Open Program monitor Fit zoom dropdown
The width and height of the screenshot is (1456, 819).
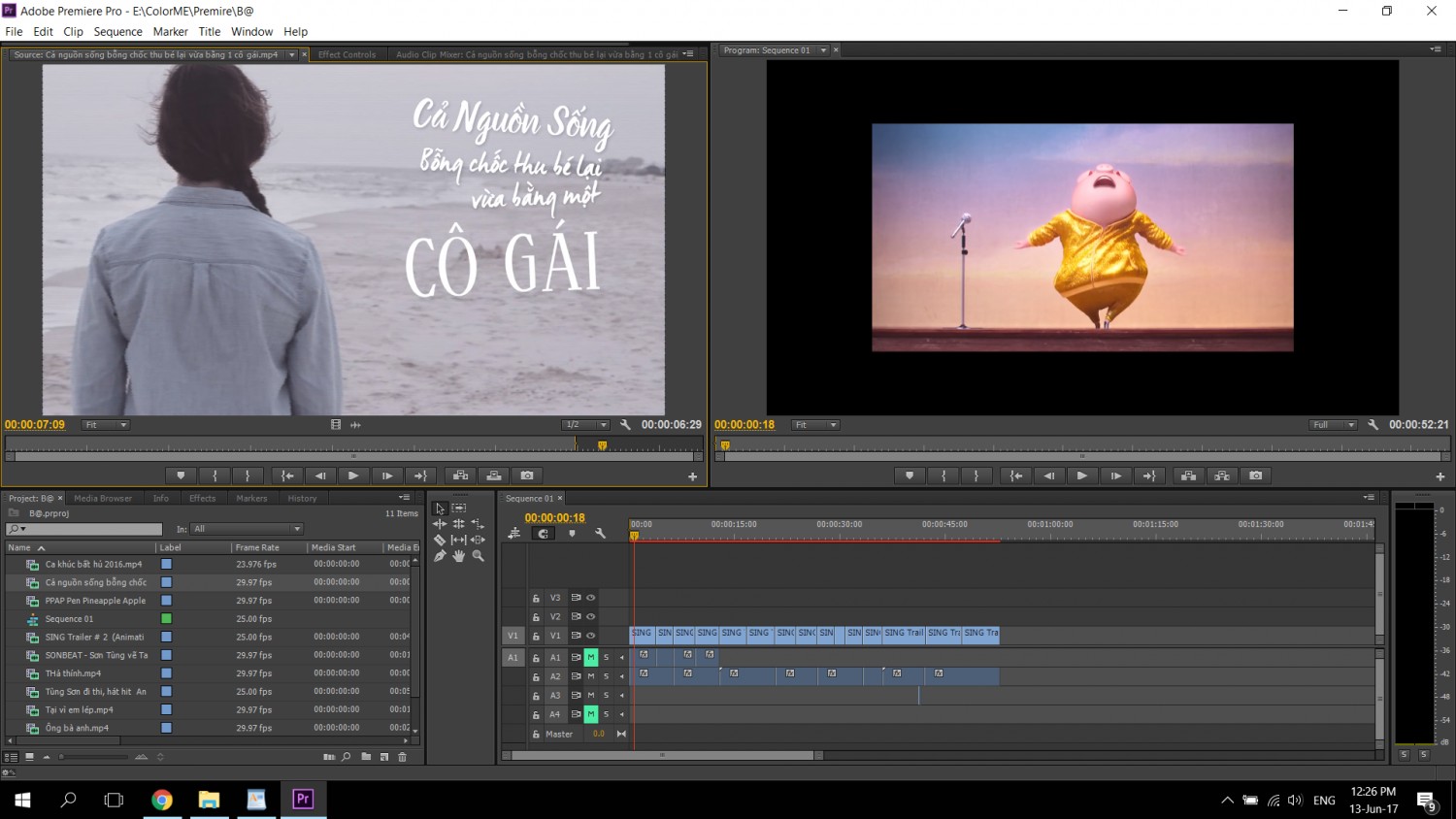coord(816,425)
